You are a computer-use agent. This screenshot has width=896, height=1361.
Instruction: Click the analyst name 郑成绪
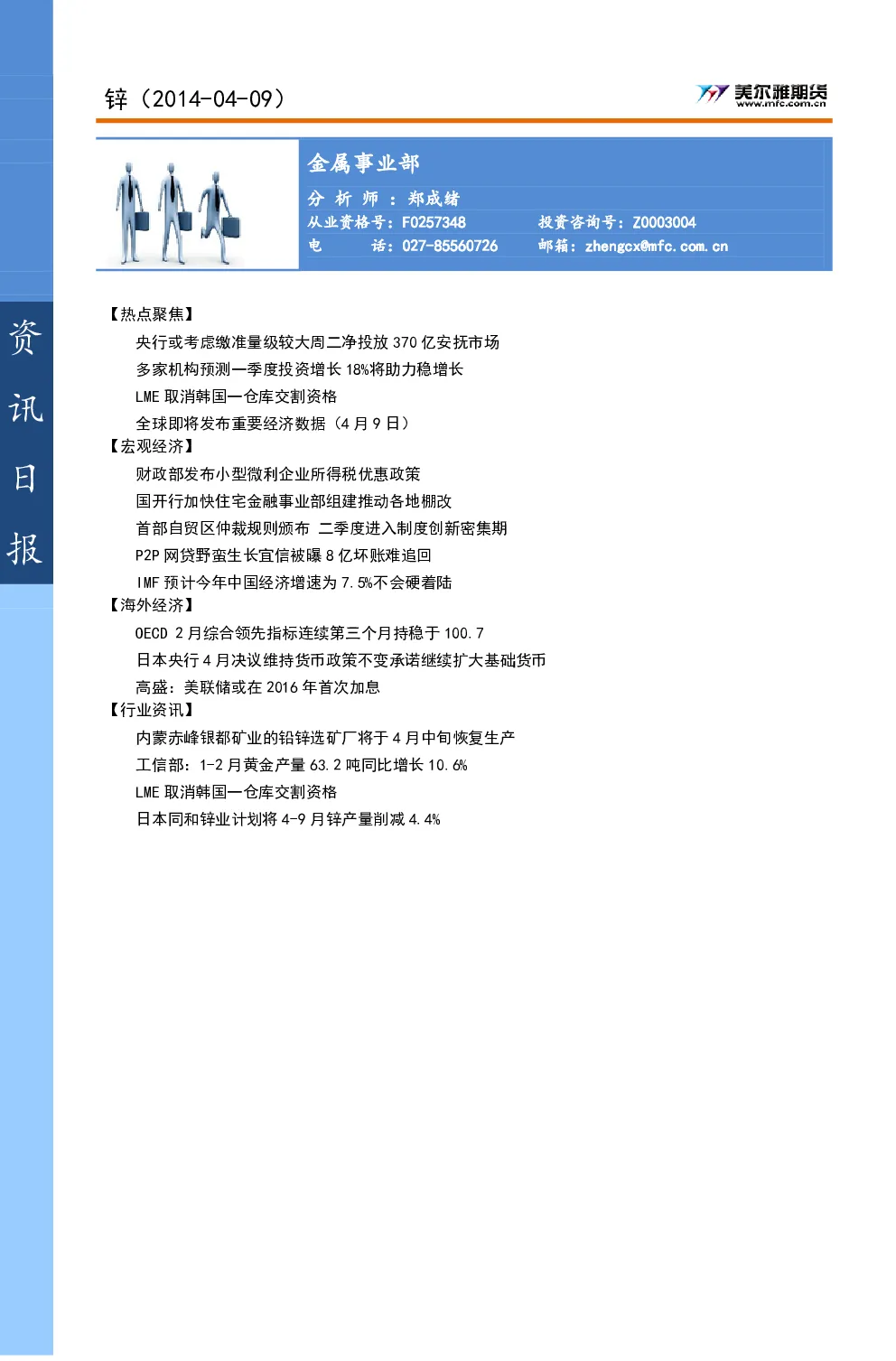[434, 199]
